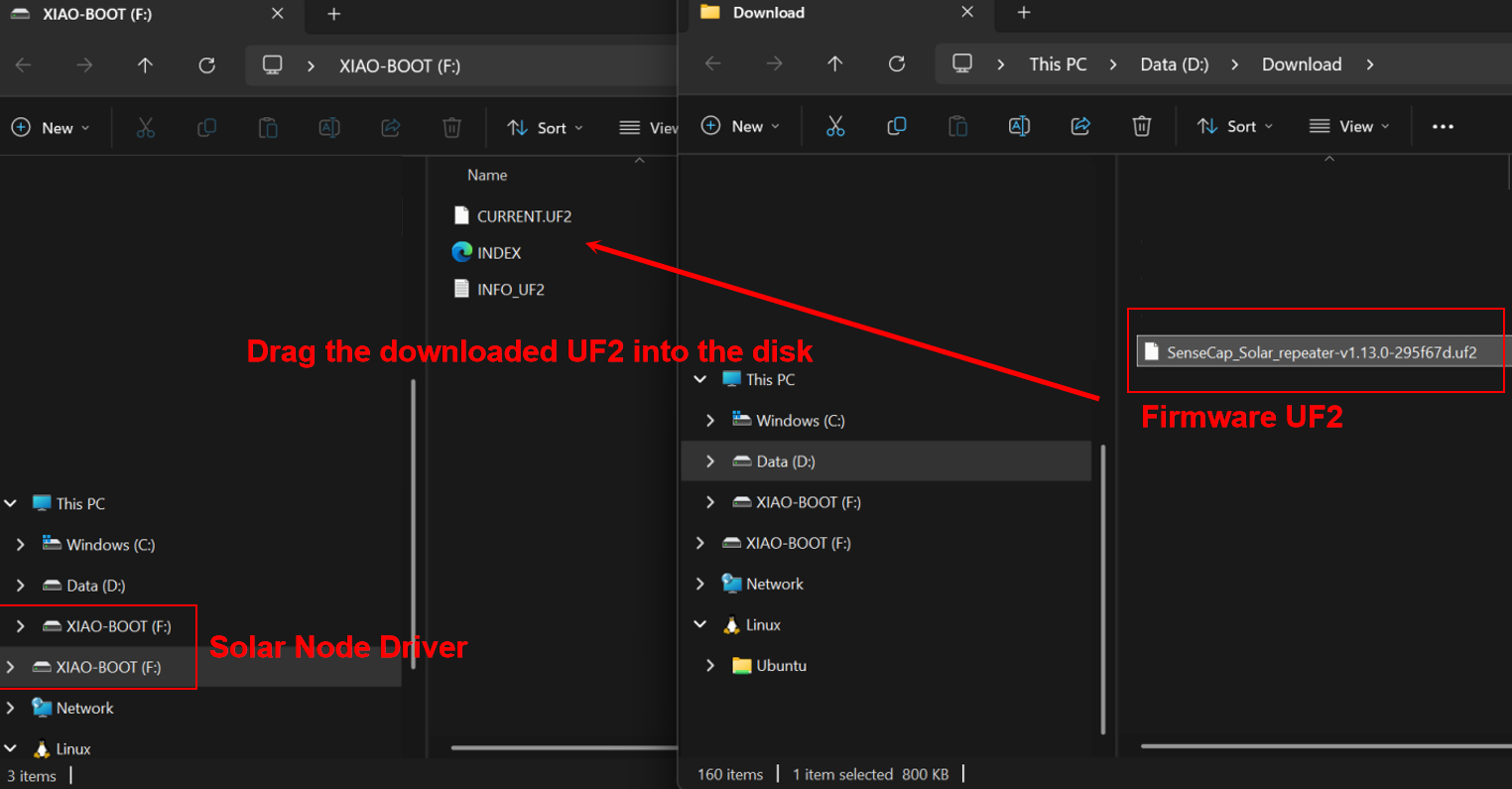The width and height of the screenshot is (1512, 789).
Task: Click the New button in XIAO-BOOT window
Action: tap(51, 128)
